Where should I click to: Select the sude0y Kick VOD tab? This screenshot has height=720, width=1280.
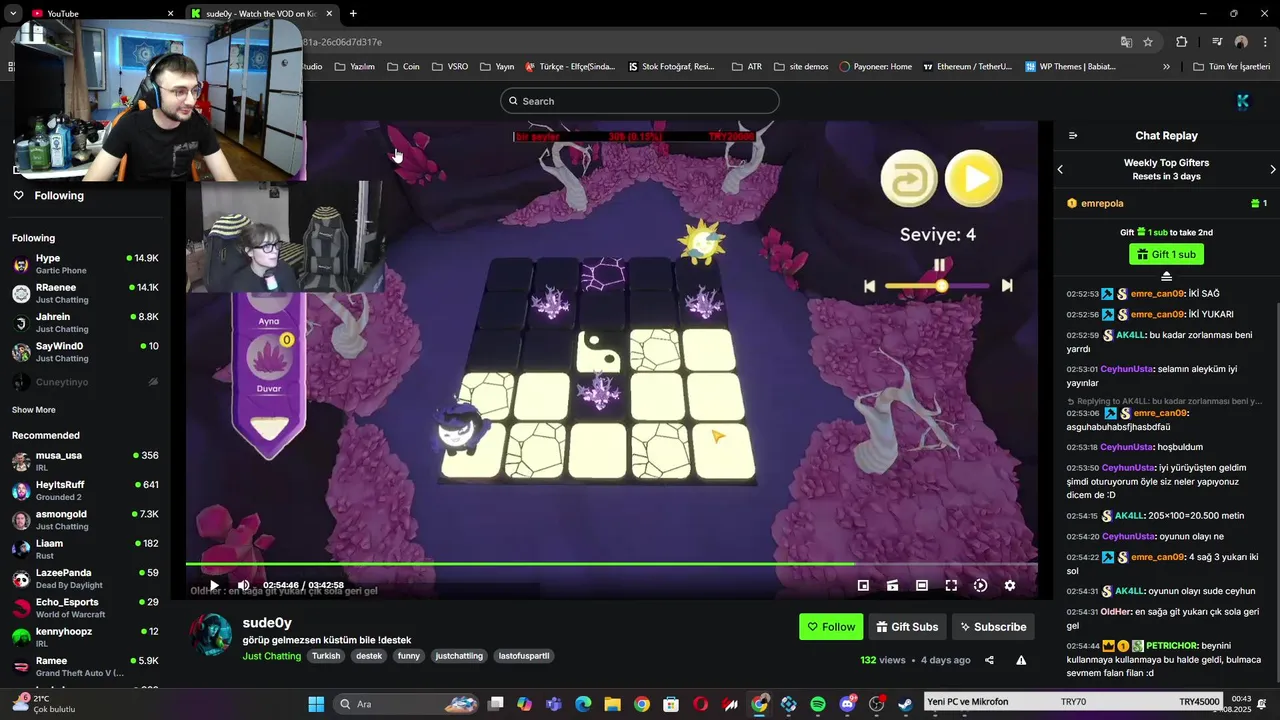[x=262, y=13]
